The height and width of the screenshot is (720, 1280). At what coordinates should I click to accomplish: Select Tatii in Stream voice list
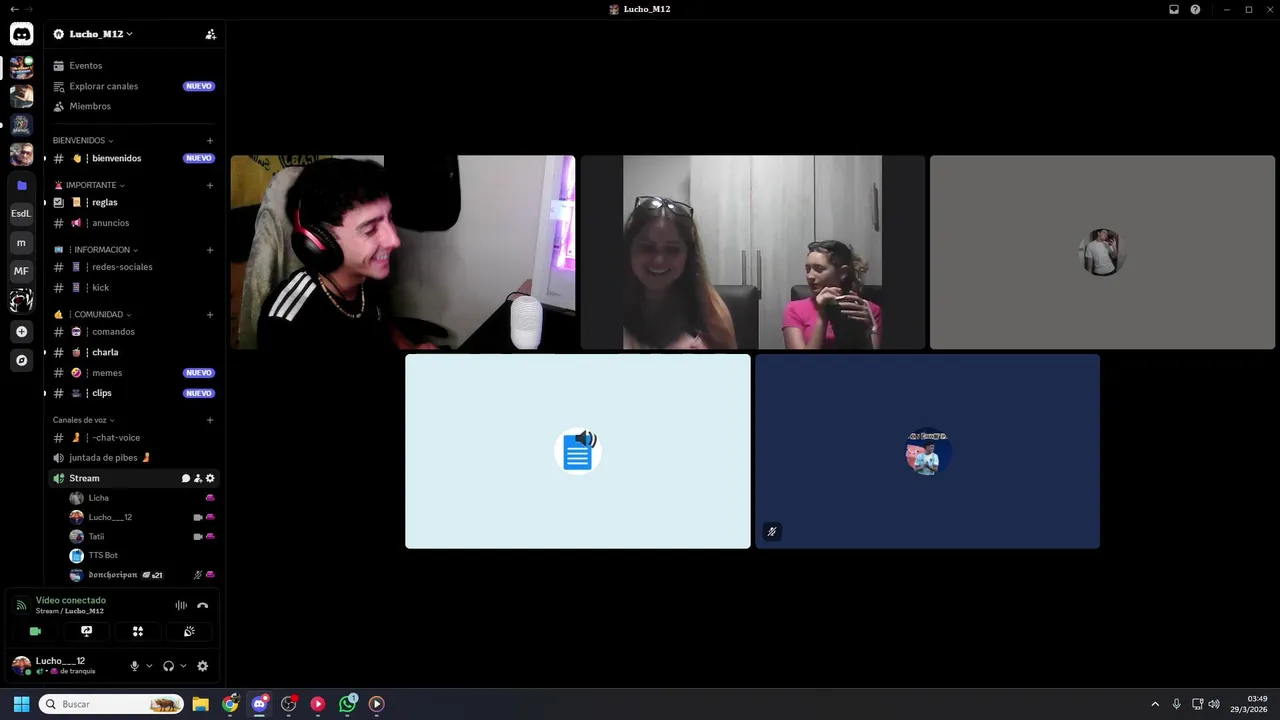click(142, 536)
